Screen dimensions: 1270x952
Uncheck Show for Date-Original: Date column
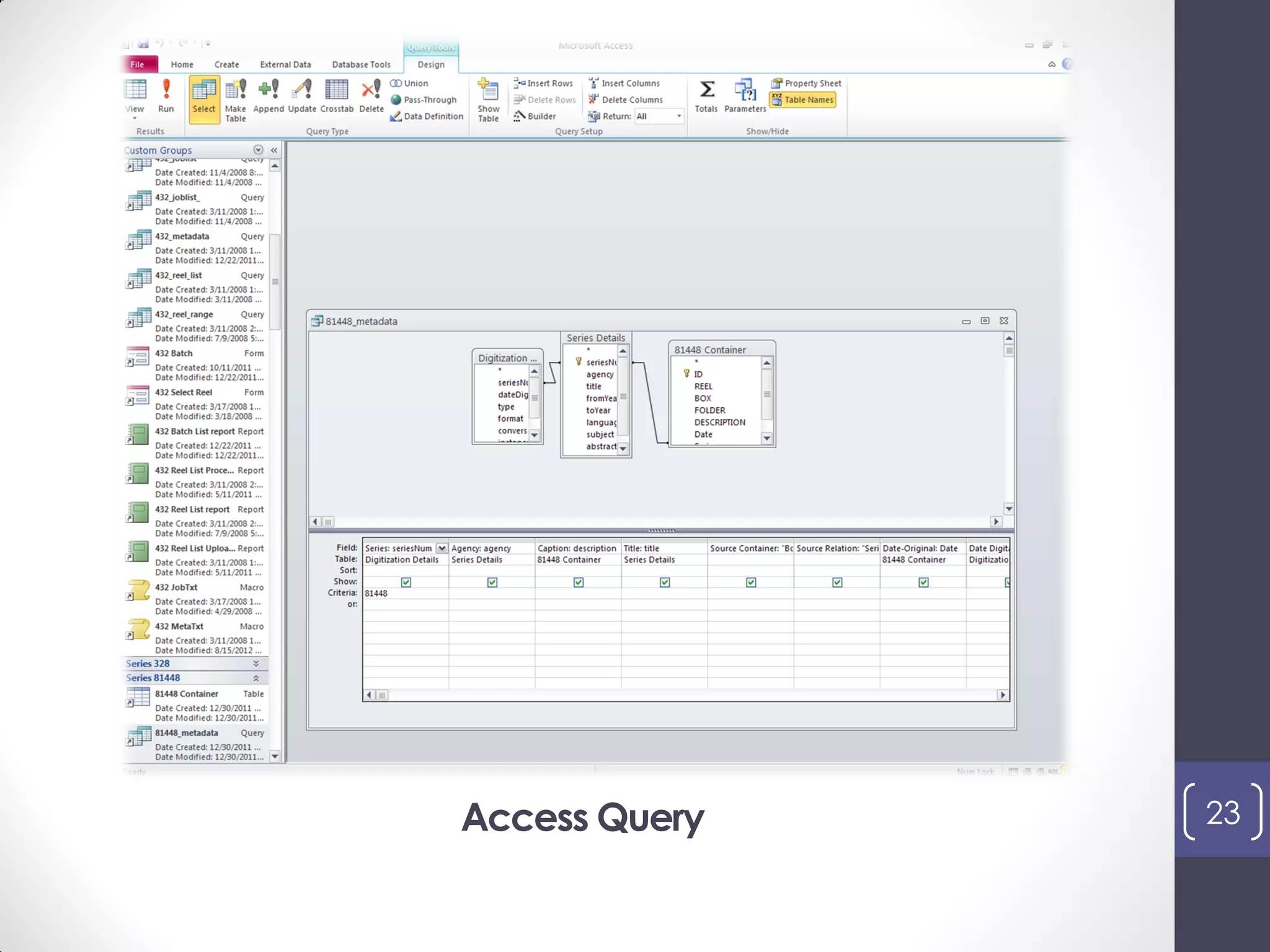tap(923, 582)
